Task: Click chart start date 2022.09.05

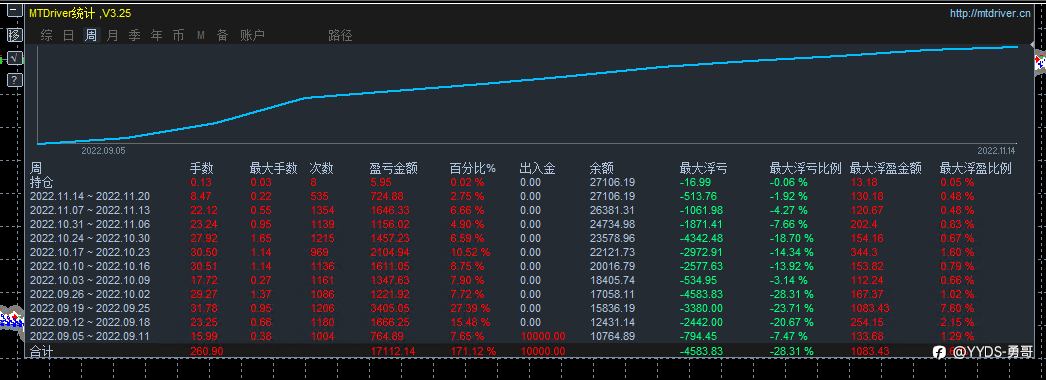Action: click(x=103, y=151)
